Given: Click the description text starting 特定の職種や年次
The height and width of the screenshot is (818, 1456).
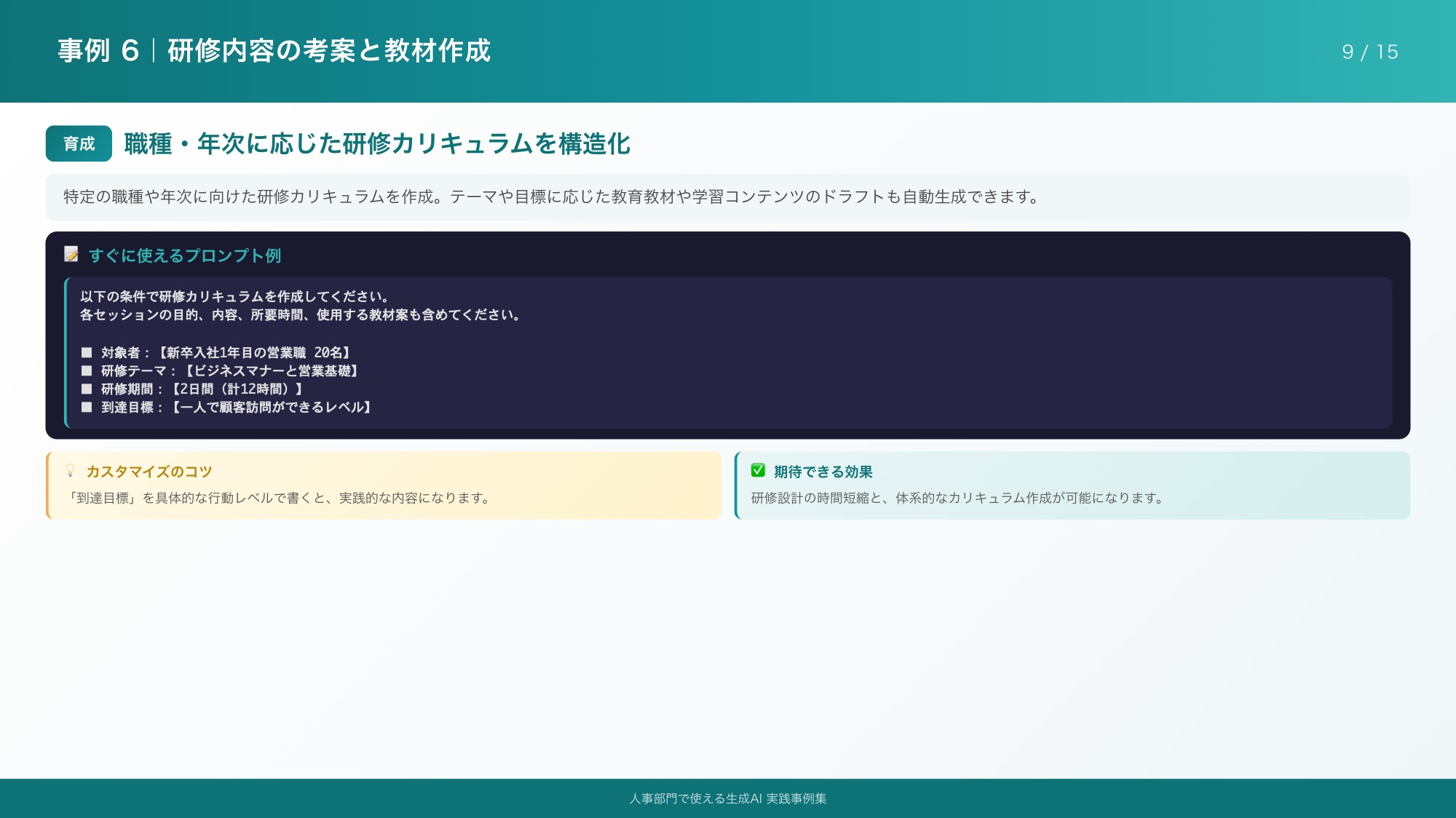Looking at the screenshot, I should [x=551, y=196].
